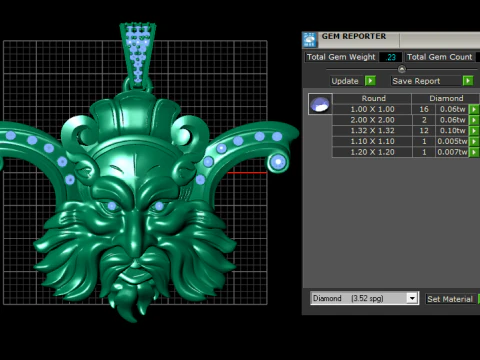Click the Gem Reporter panel icon
Screen dimensions: 480x360
click(310, 40)
